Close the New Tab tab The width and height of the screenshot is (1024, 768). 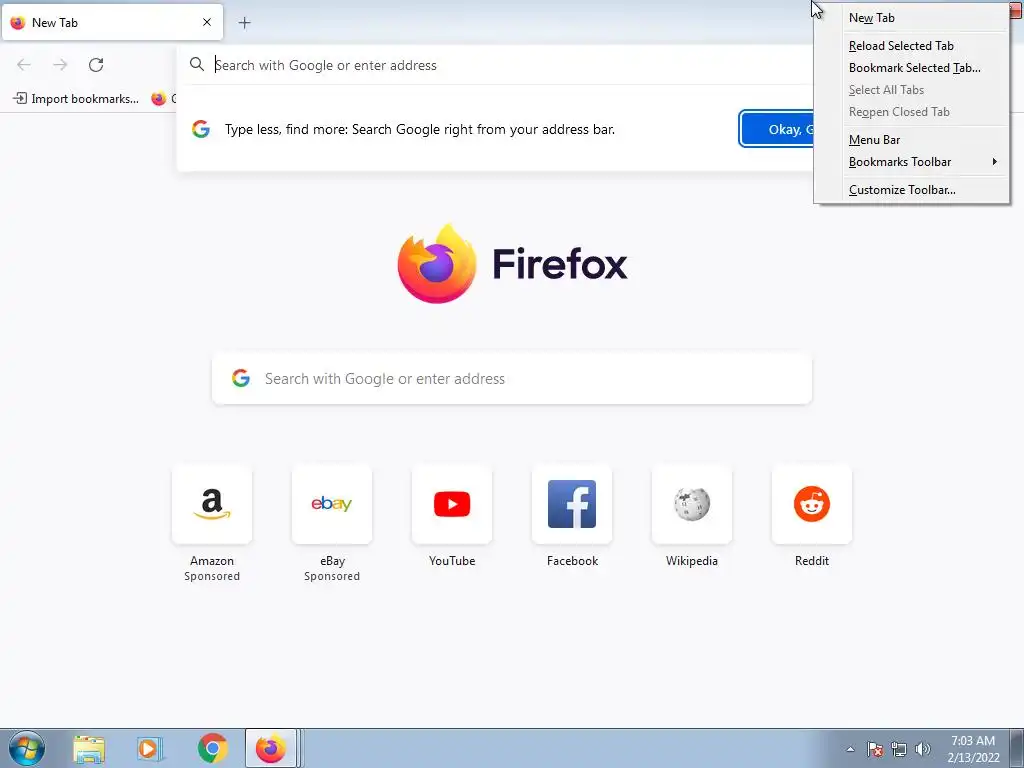(x=207, y=22)
